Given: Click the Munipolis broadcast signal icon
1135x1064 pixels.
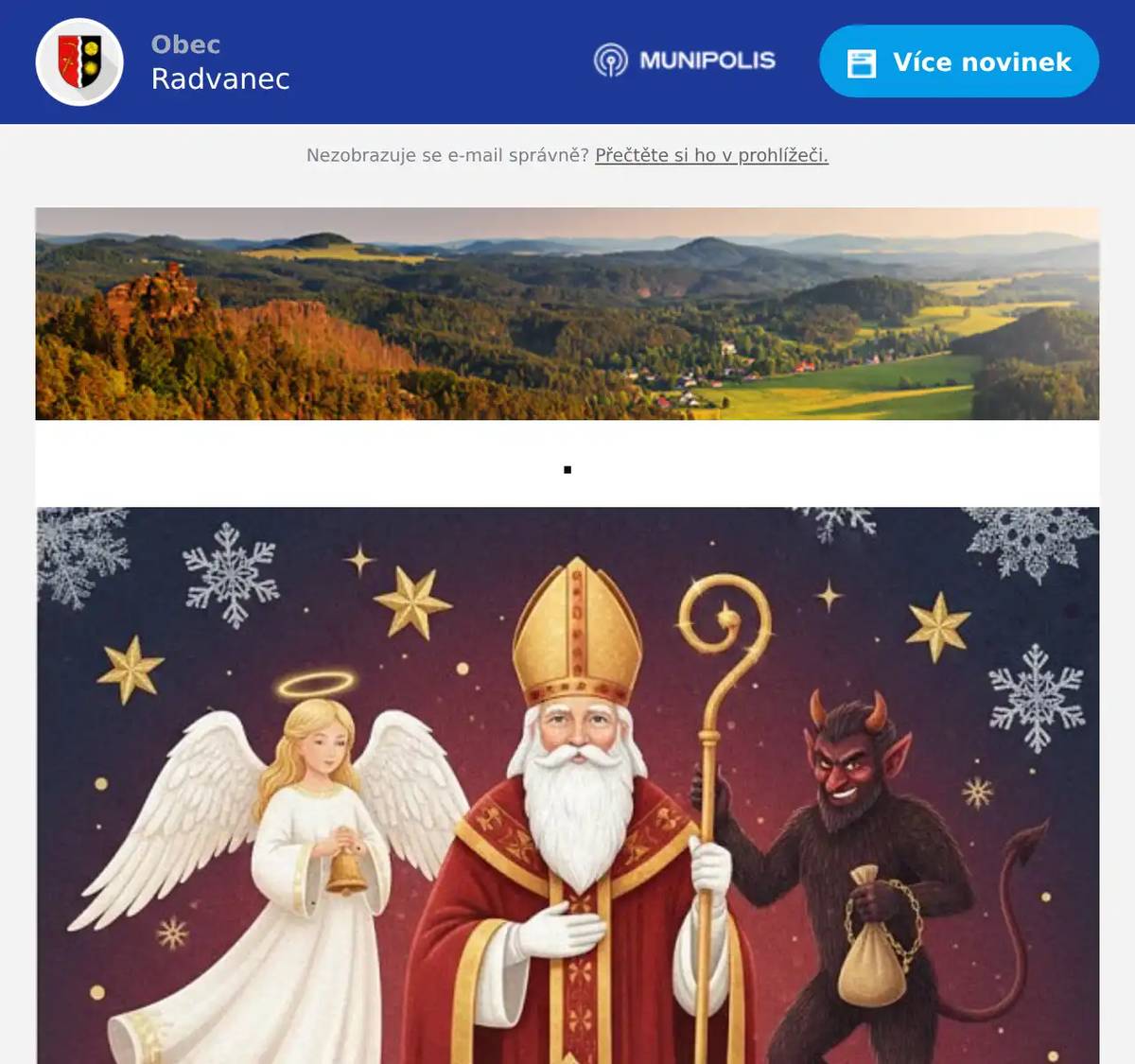Looking at the screenshot, I should pyautogui.click(x=611, y=61).
